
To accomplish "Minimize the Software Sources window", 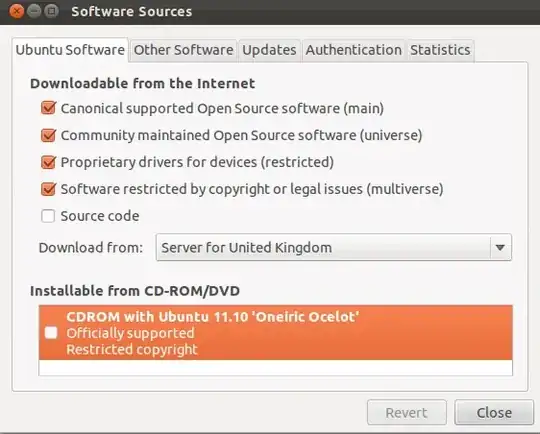I will [34, 11].
